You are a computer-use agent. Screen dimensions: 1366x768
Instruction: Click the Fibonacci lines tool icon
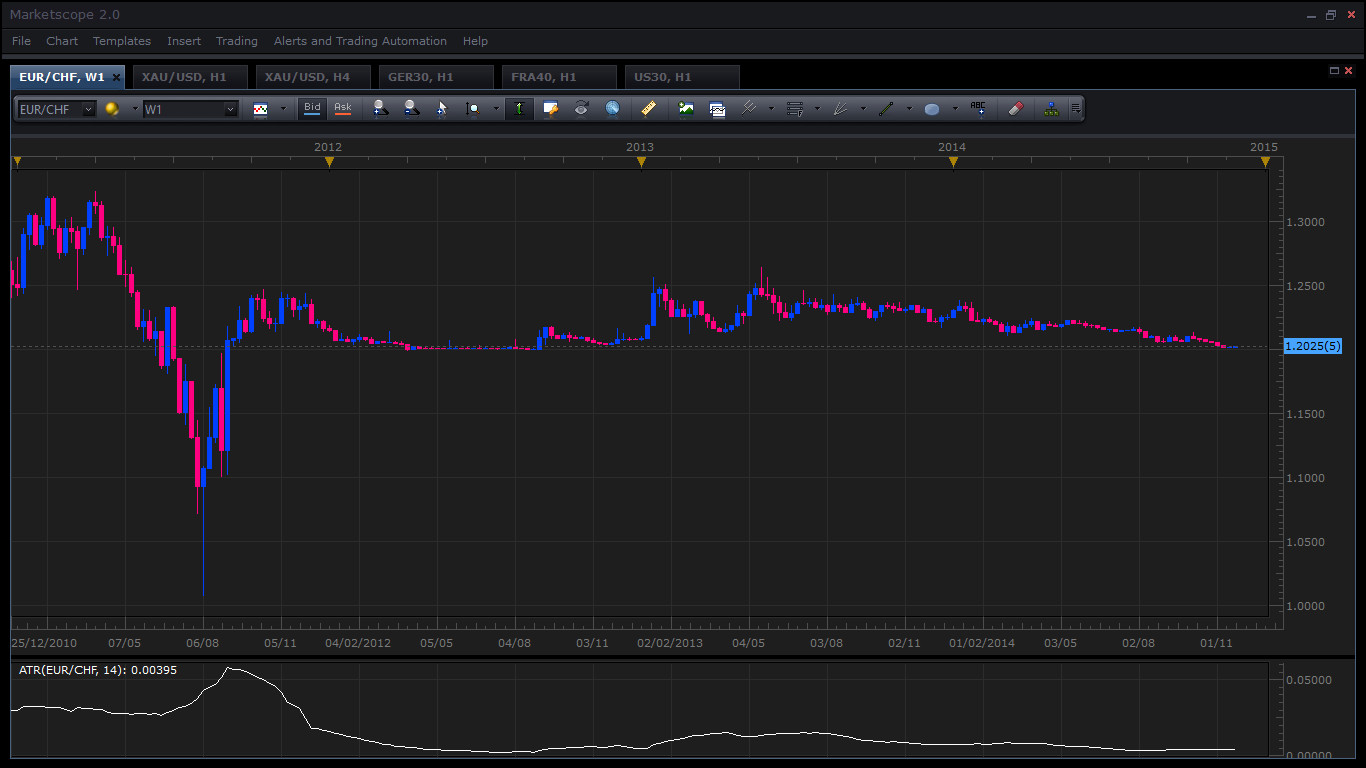[x=795, y=109]
